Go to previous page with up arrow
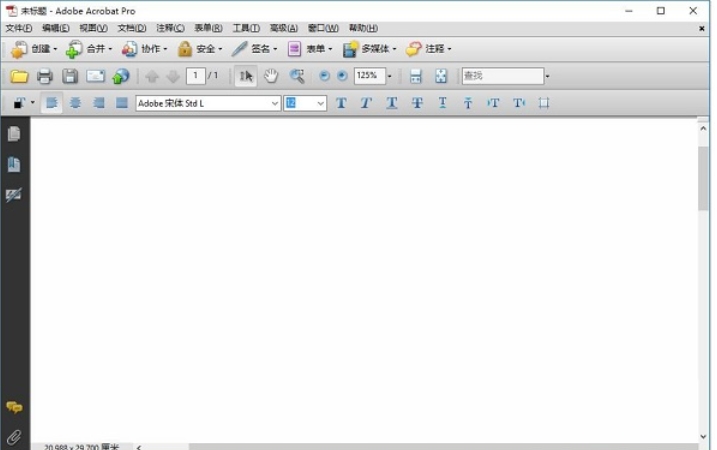Image resolution: width=717 pixels, height=450 pixels. [152, 76]
